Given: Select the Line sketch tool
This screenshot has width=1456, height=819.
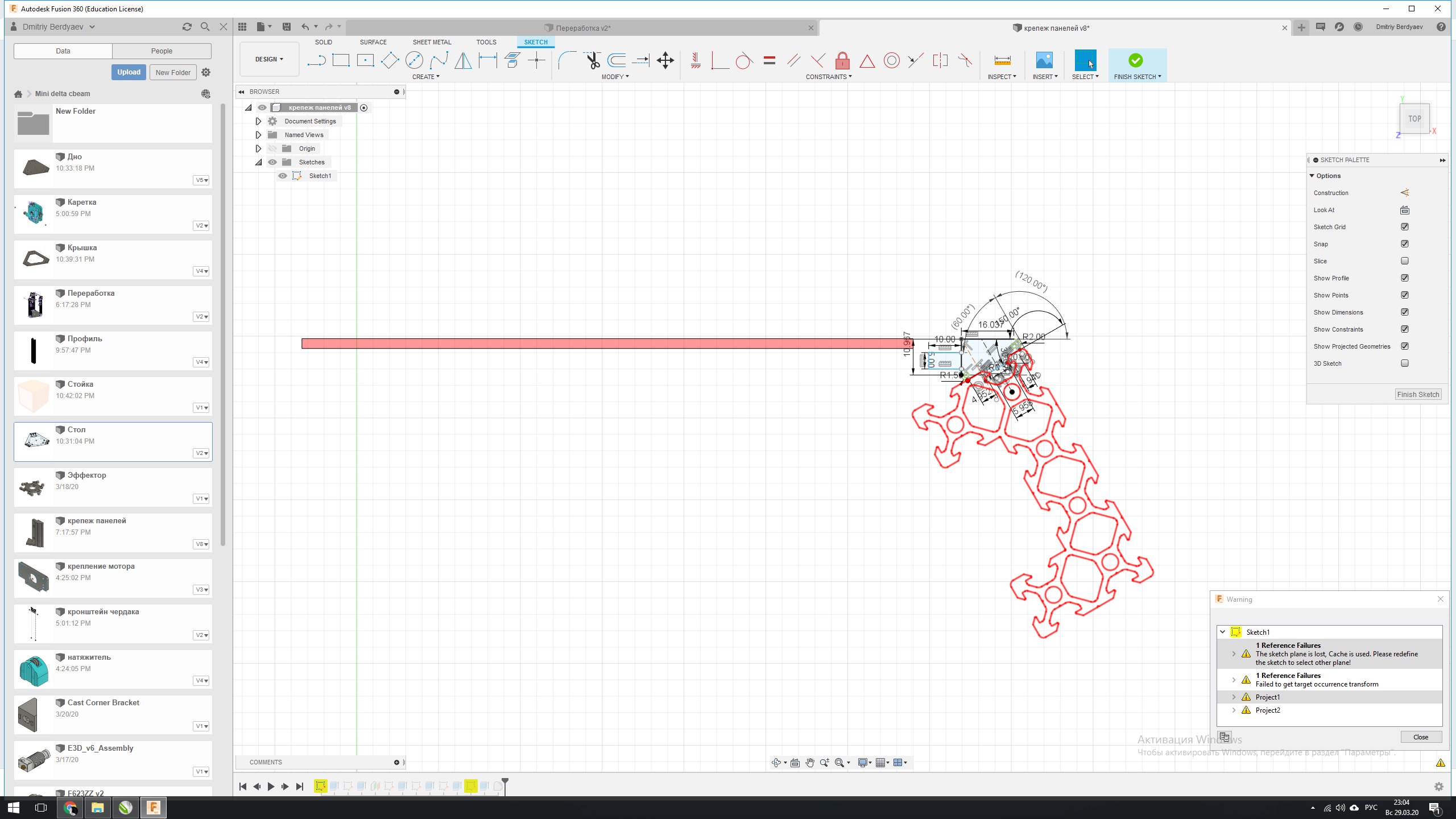Looking at the screenshot, I should click(316, 60).
